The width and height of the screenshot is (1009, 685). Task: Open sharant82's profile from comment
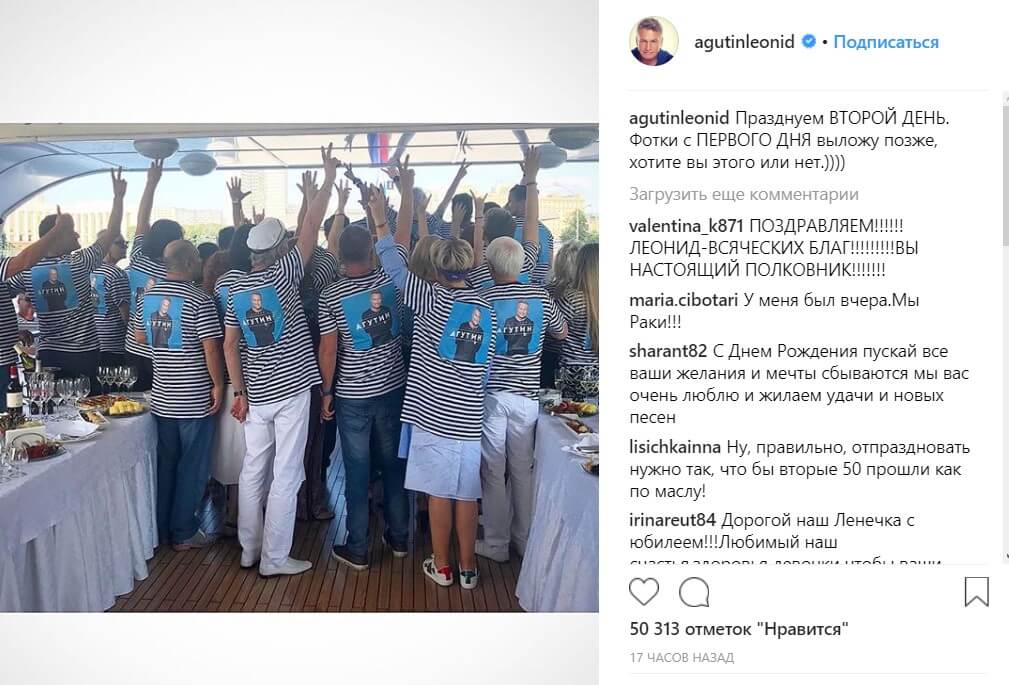pos(668,352)
